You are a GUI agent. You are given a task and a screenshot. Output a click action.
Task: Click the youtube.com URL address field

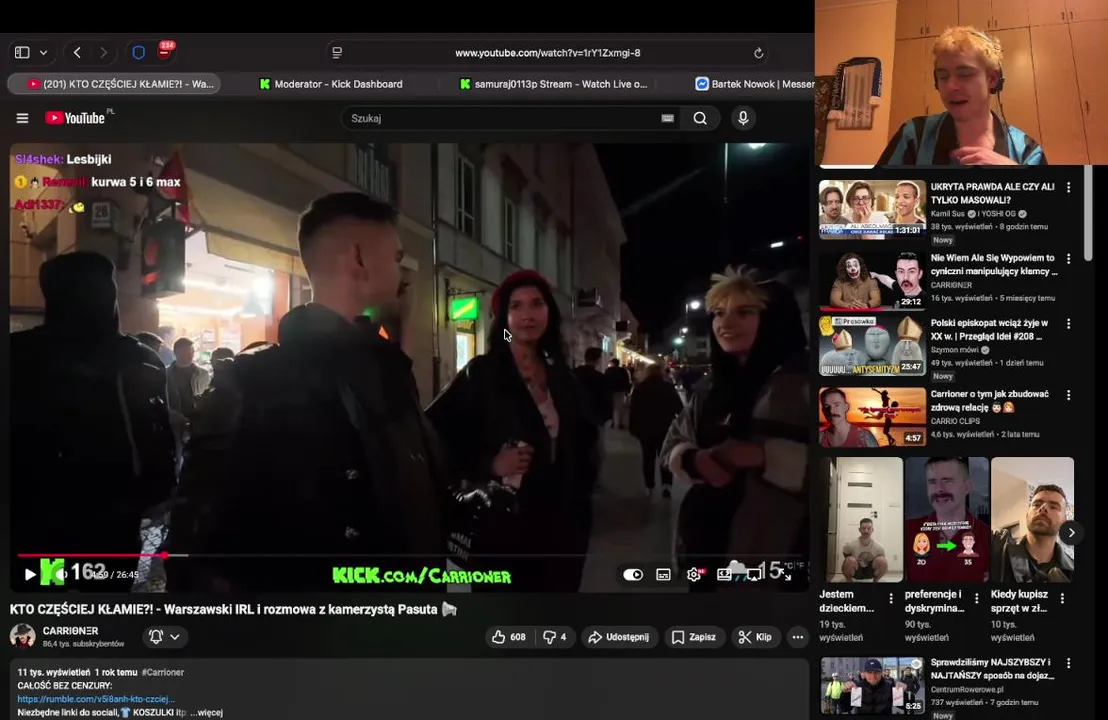(548, 53)
